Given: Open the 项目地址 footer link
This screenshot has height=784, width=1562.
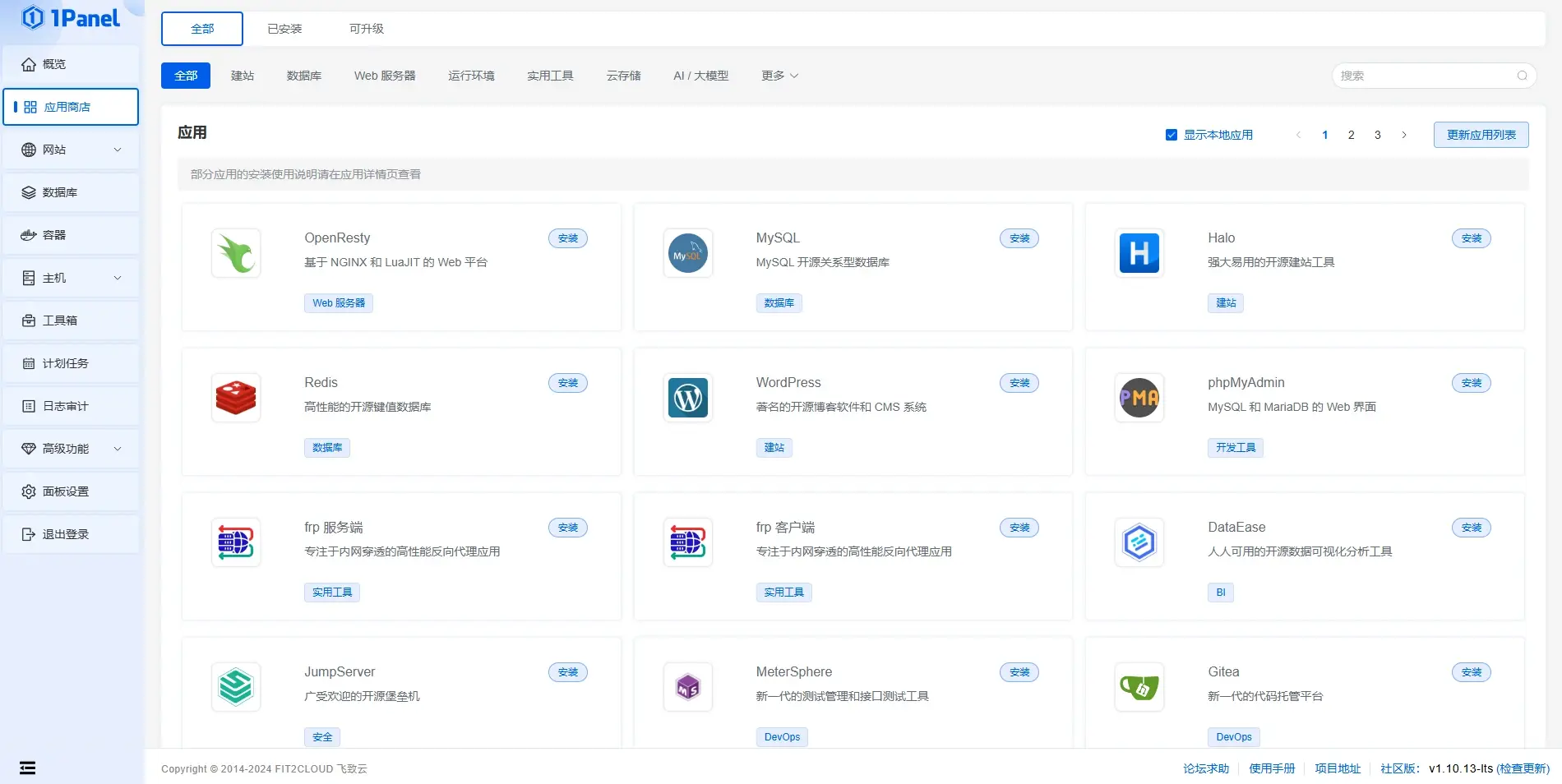Looking at the screenshot, I should coord(1338,768).
